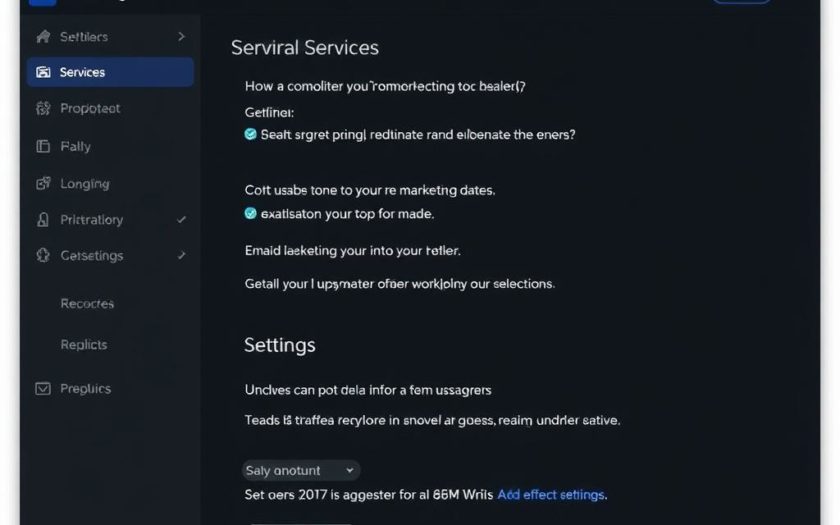
Task: Click the checkbox icon beside Preplics
Action: [x=43, y=388]
